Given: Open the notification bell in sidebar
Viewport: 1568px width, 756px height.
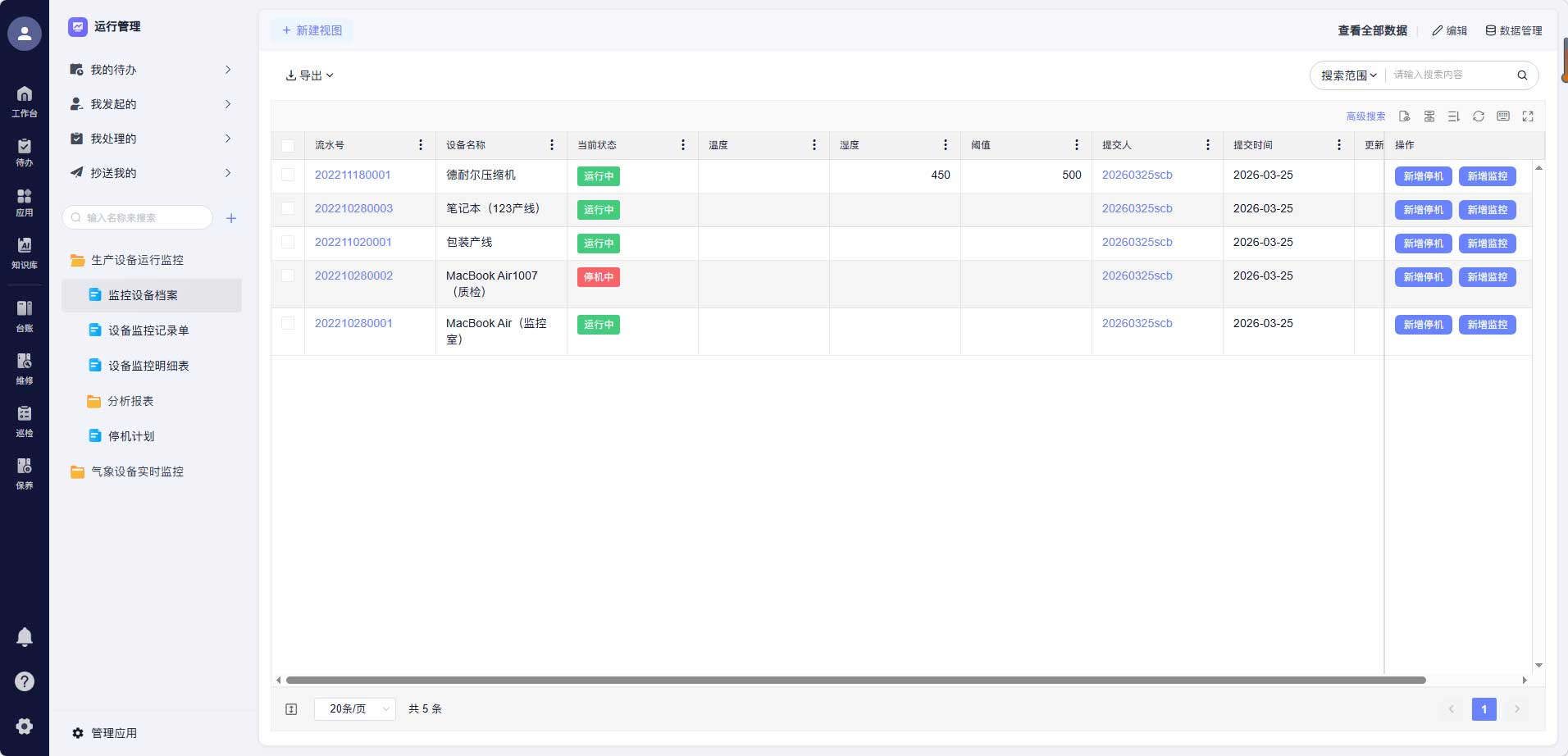Looking at the screenshot, I should click(25, 637).
